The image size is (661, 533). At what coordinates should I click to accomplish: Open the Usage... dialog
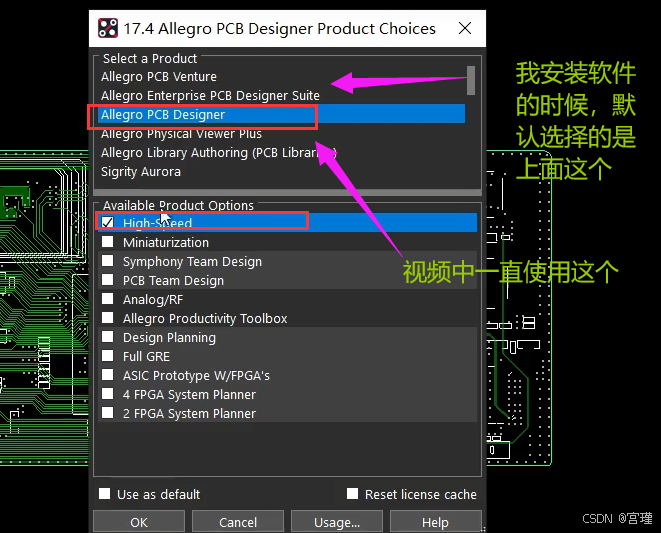pyautogui.click(x=337, y=522)
